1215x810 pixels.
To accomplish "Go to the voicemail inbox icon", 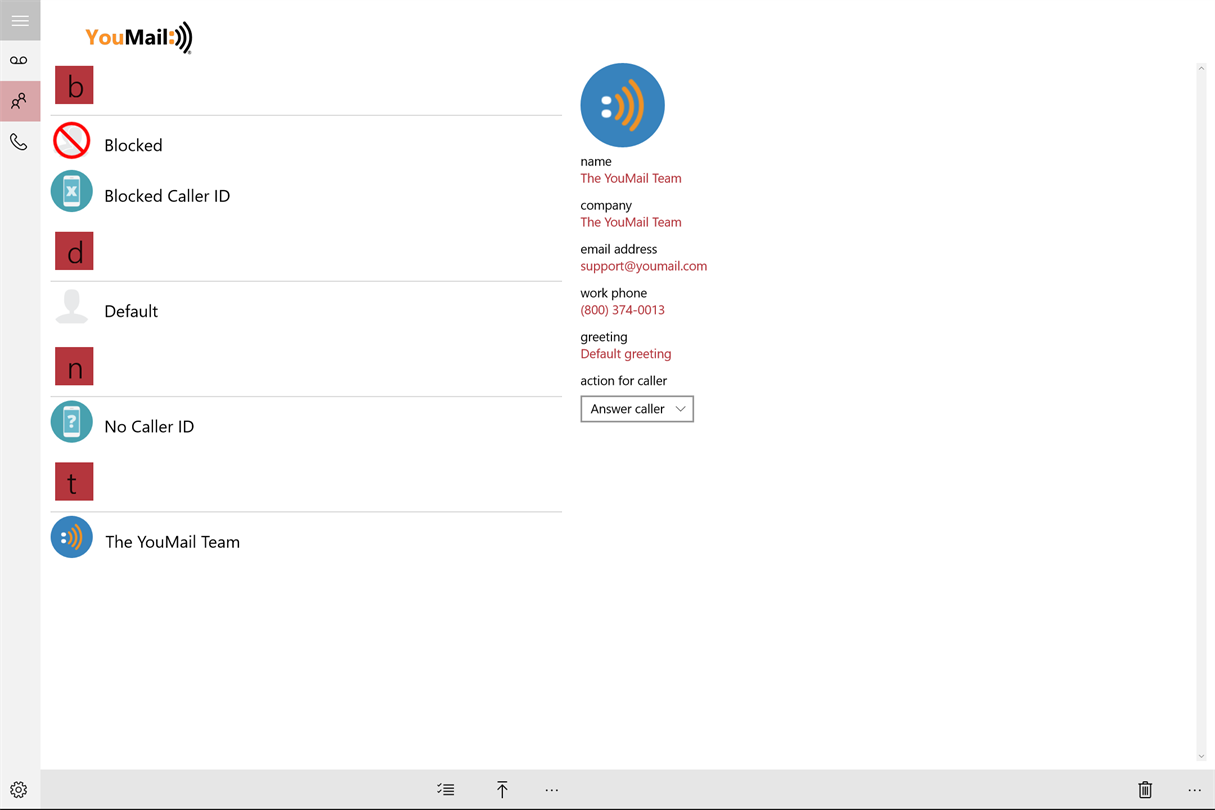I will coord(19,61).
